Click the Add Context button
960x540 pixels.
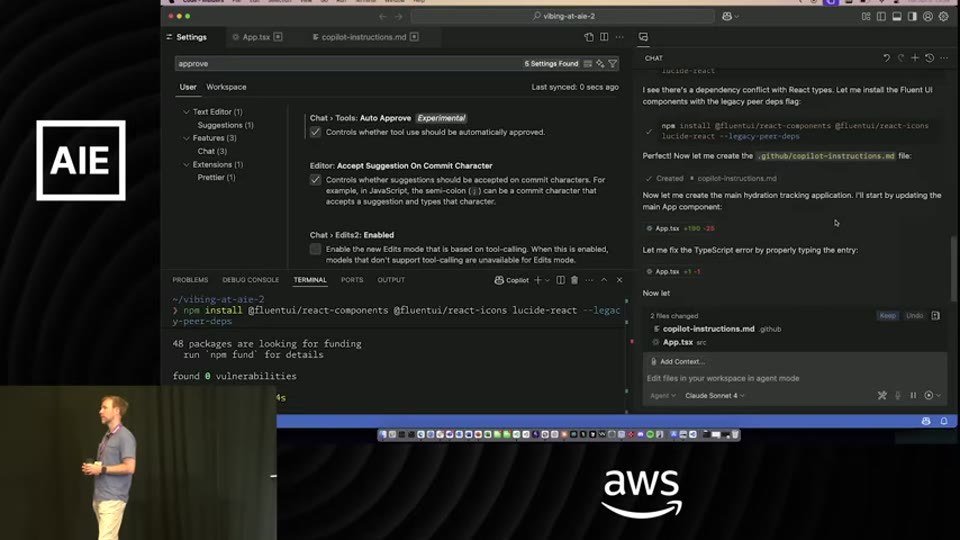(677, 362)
